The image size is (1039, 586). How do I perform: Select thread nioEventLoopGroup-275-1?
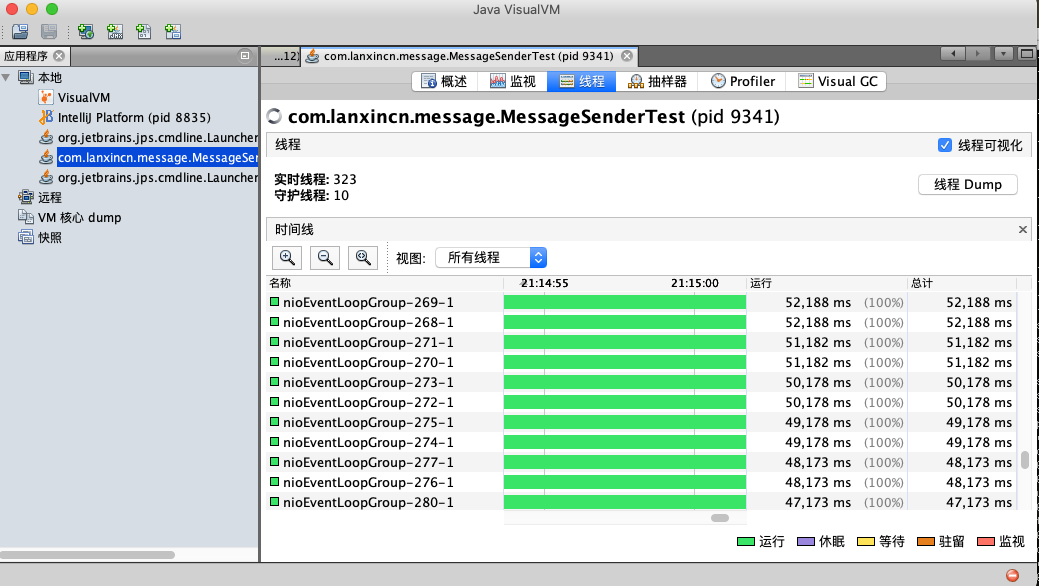(x=368, y=422)
